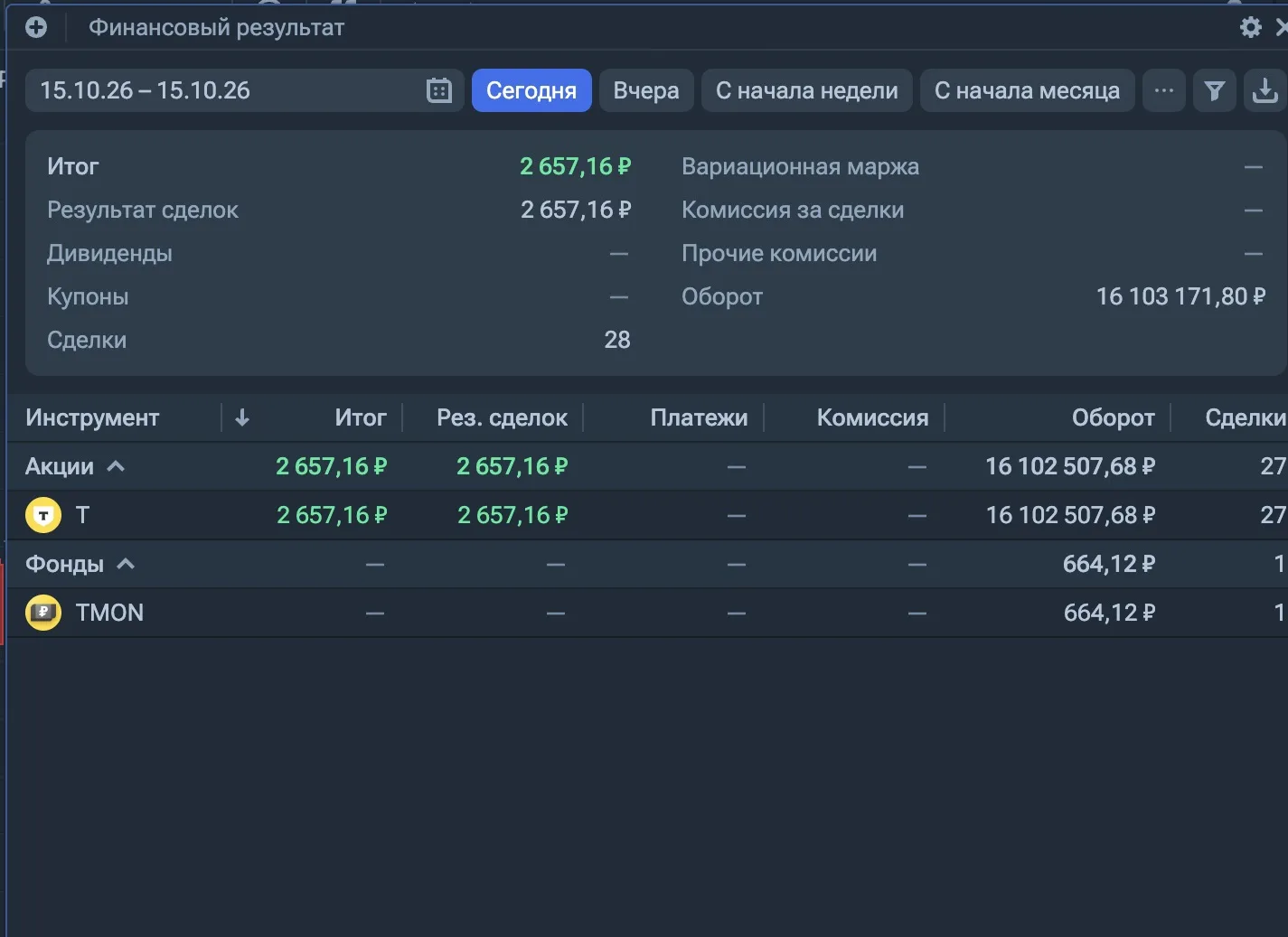
Task: Download the financial result report
Action: (x=1264, y=90)
